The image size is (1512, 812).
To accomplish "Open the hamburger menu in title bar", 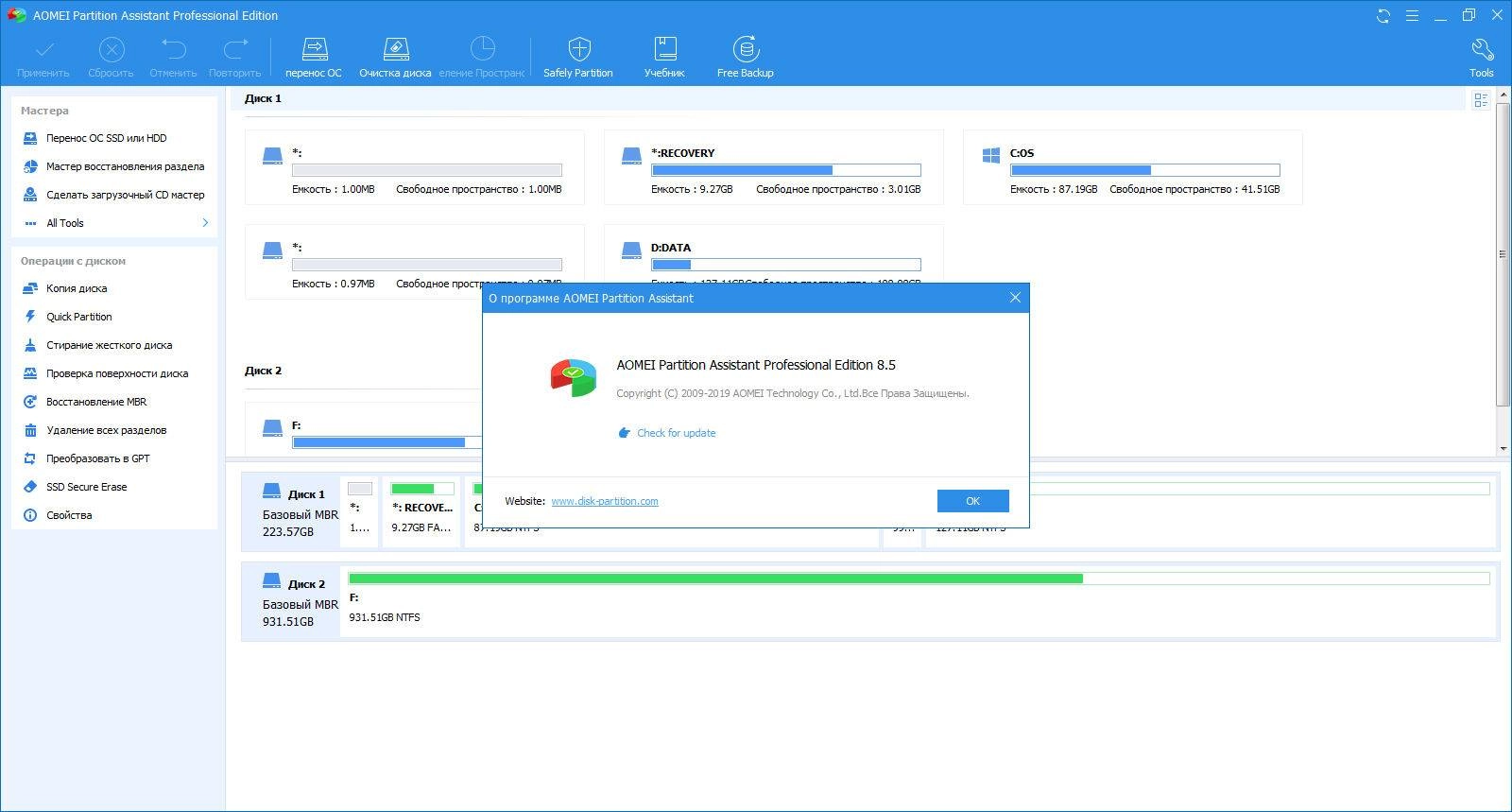I will pyautogui.click(x=1412, y=15).
